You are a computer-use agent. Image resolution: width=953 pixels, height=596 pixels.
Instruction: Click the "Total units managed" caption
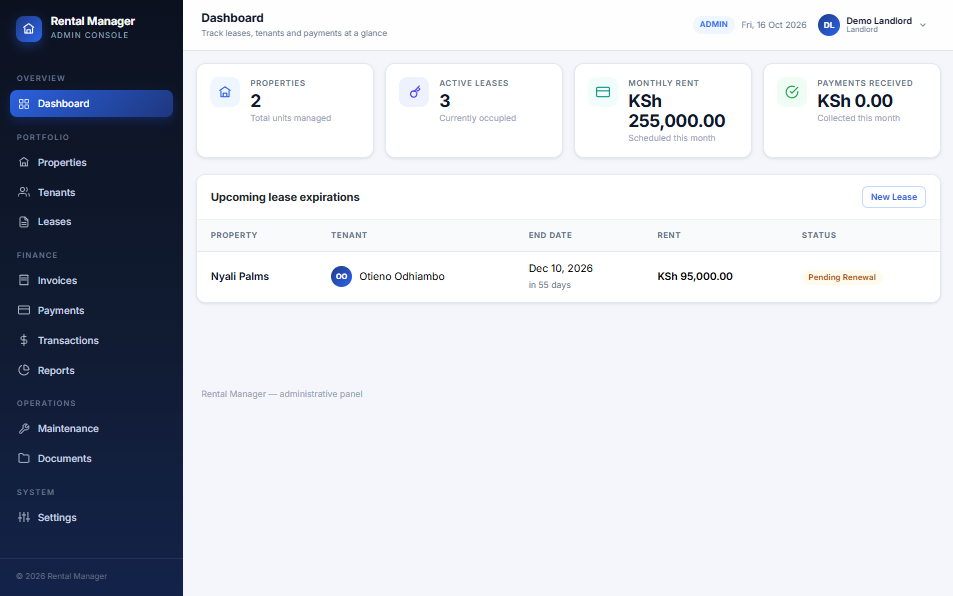point(291,118)
